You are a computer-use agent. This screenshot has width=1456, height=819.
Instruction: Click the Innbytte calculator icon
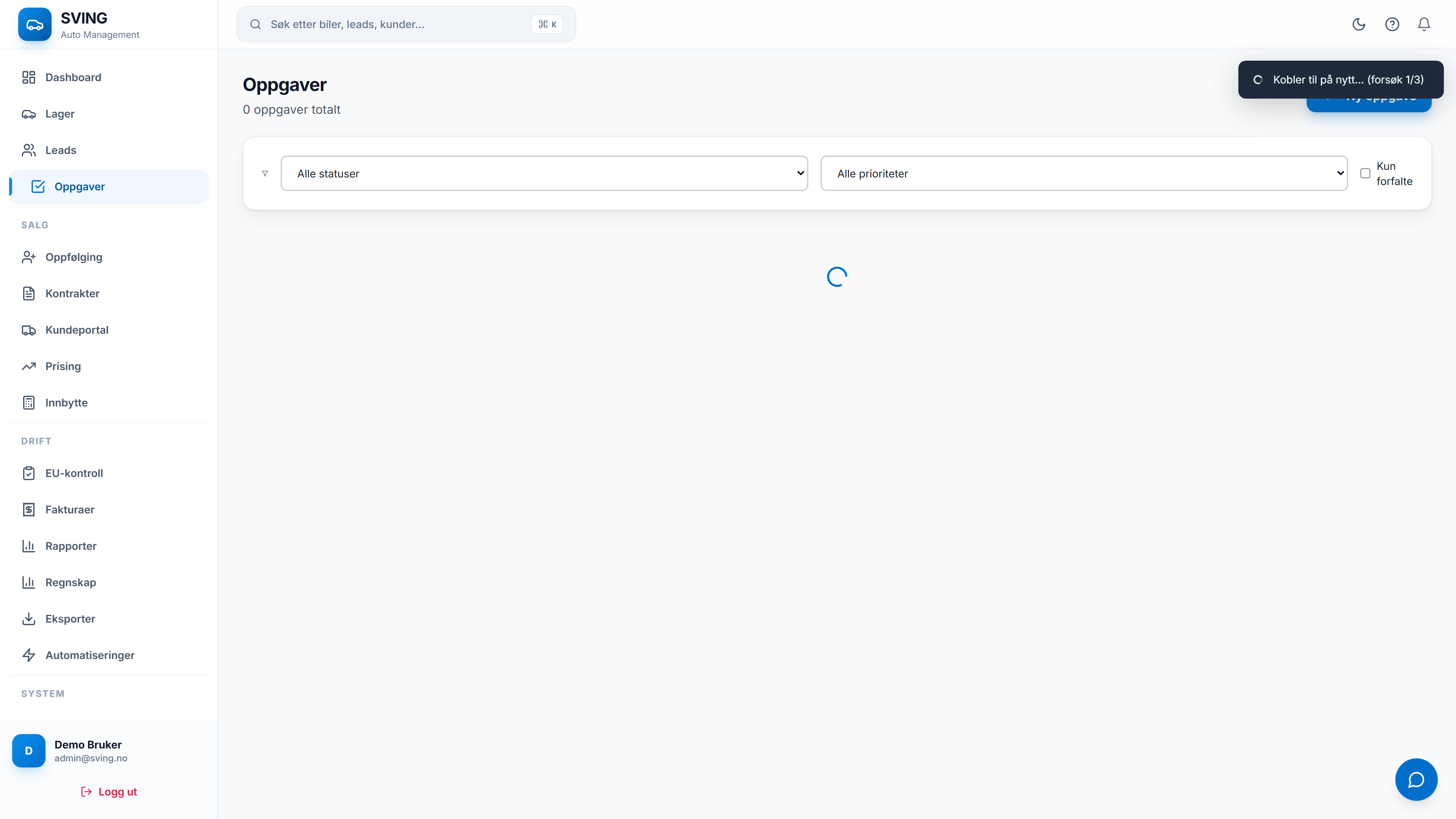click(x=29, y=403)
